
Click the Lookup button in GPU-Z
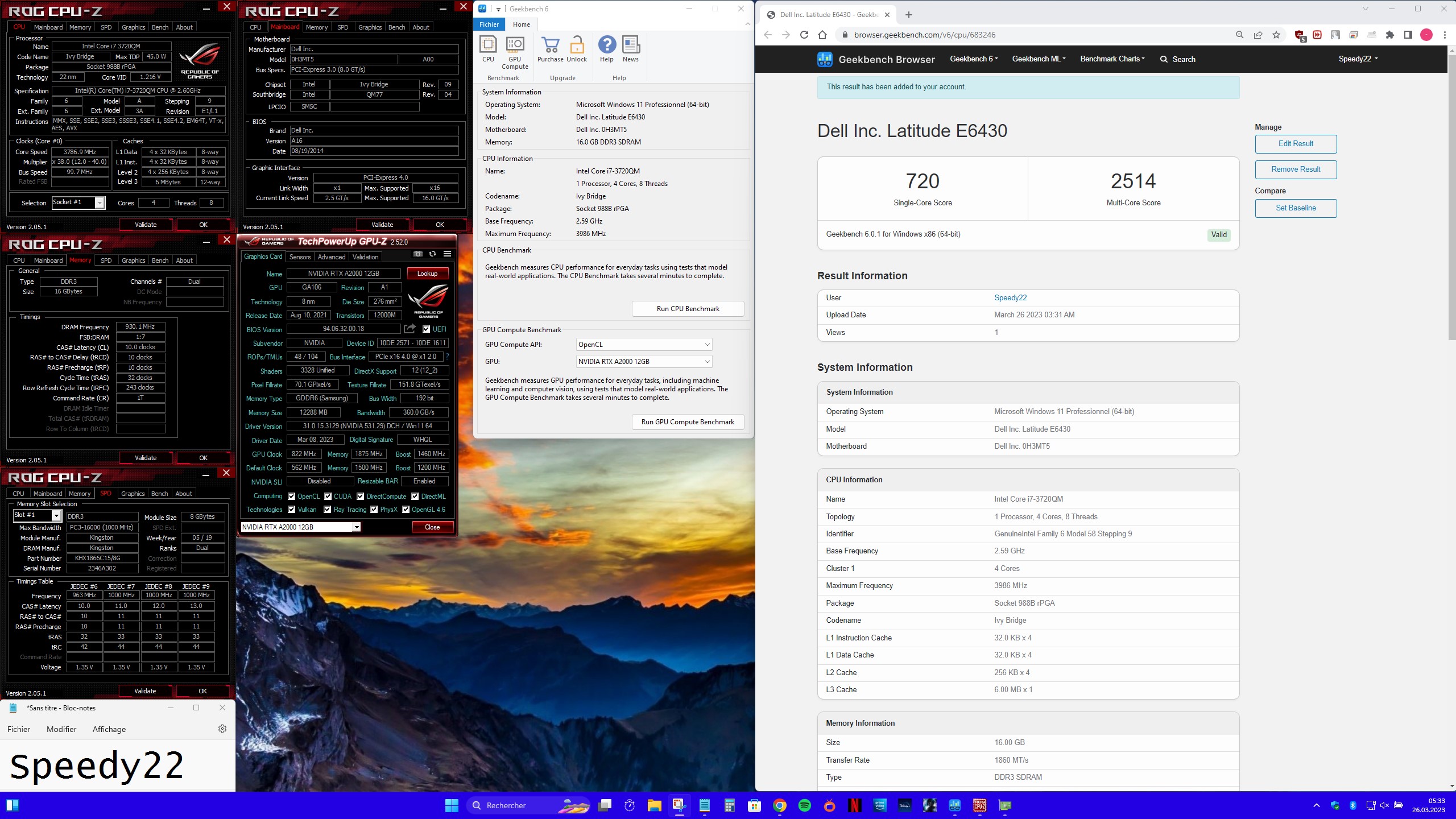428,274
